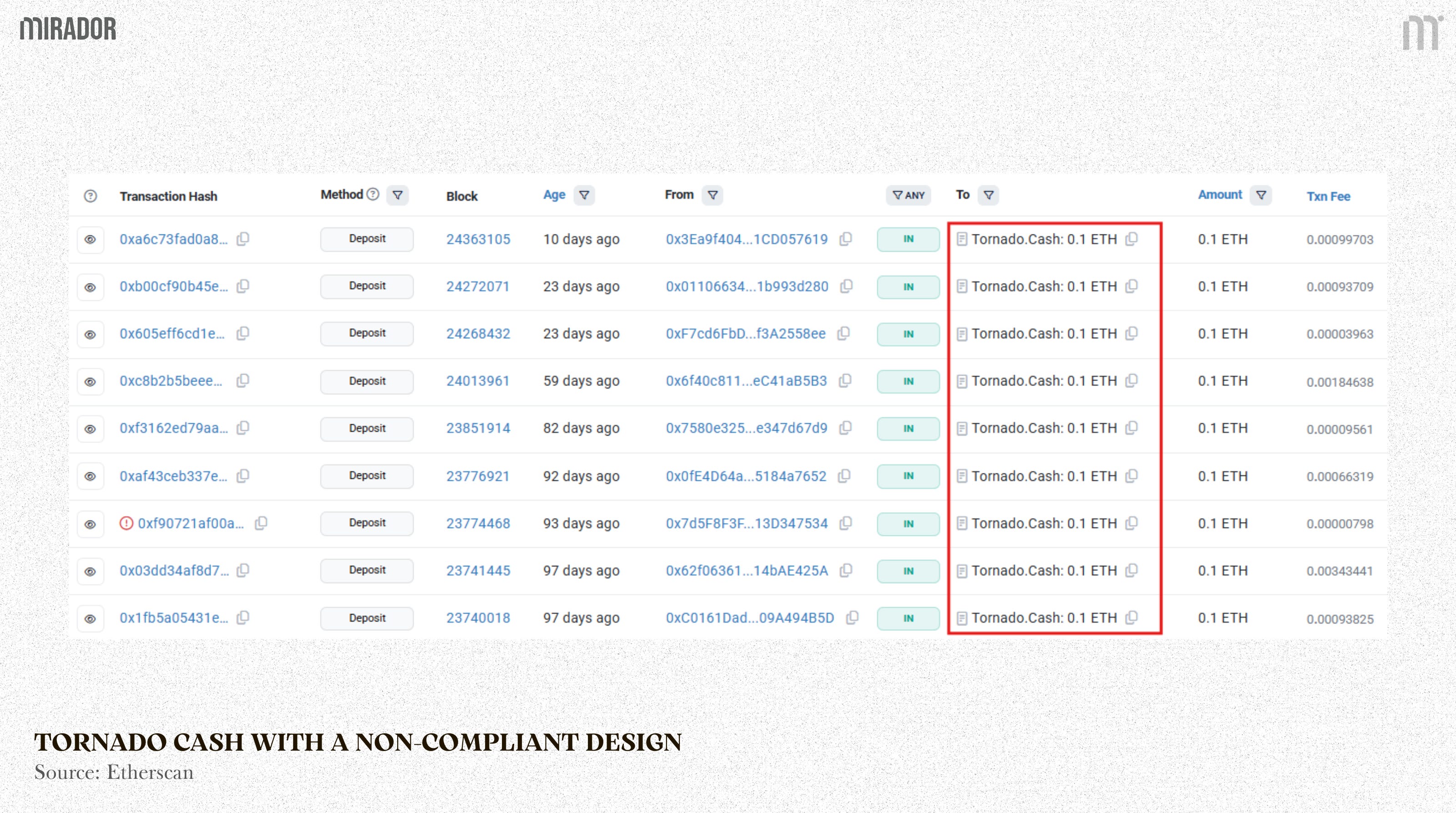Copy Tornado.Cash address in first row
This screenshot has width=1456, height=813.
pos(1131,239)
